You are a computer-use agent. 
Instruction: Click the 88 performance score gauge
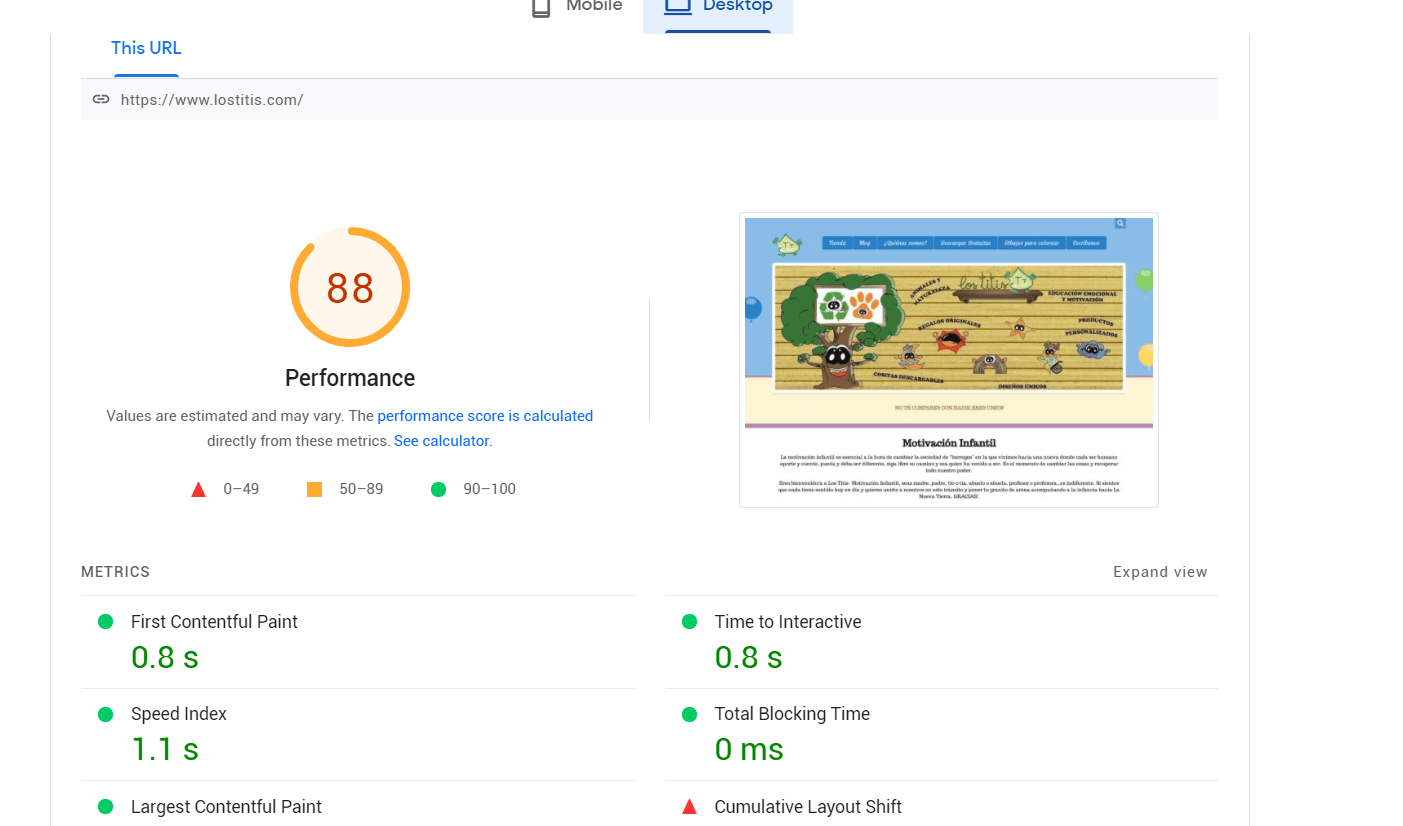350,287
